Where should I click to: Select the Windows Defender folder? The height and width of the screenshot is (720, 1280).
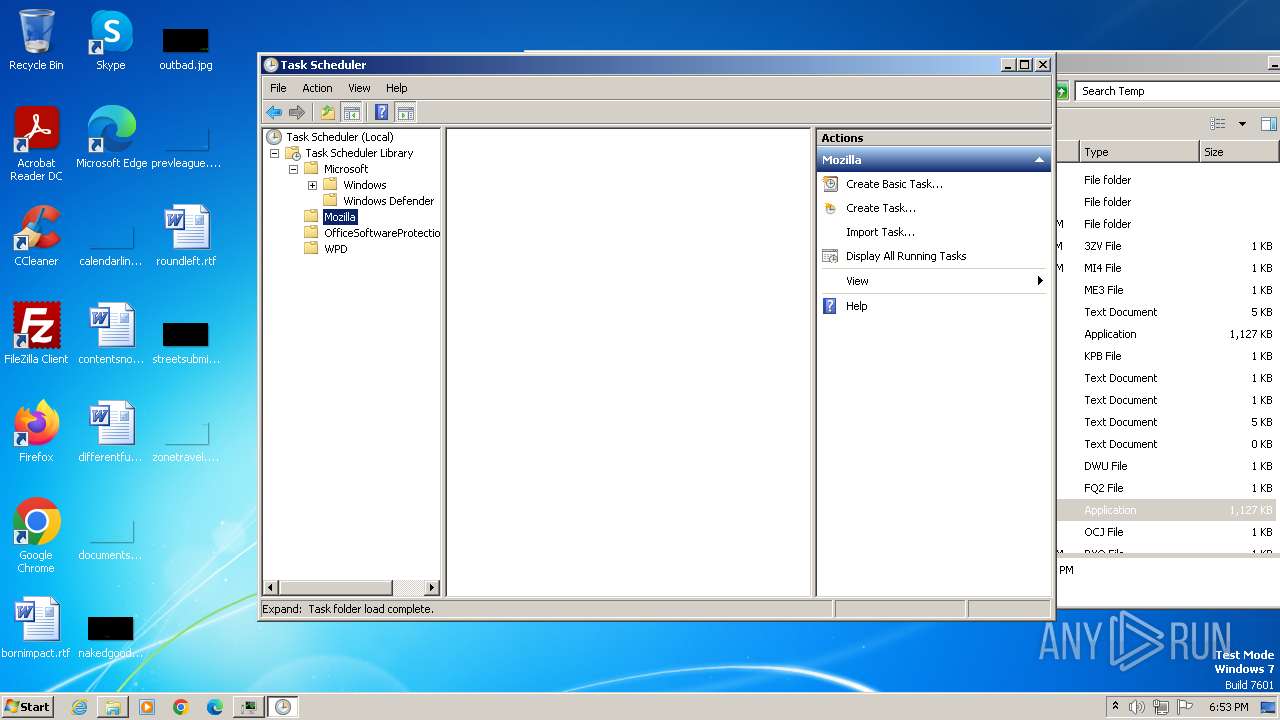point(388,201)
